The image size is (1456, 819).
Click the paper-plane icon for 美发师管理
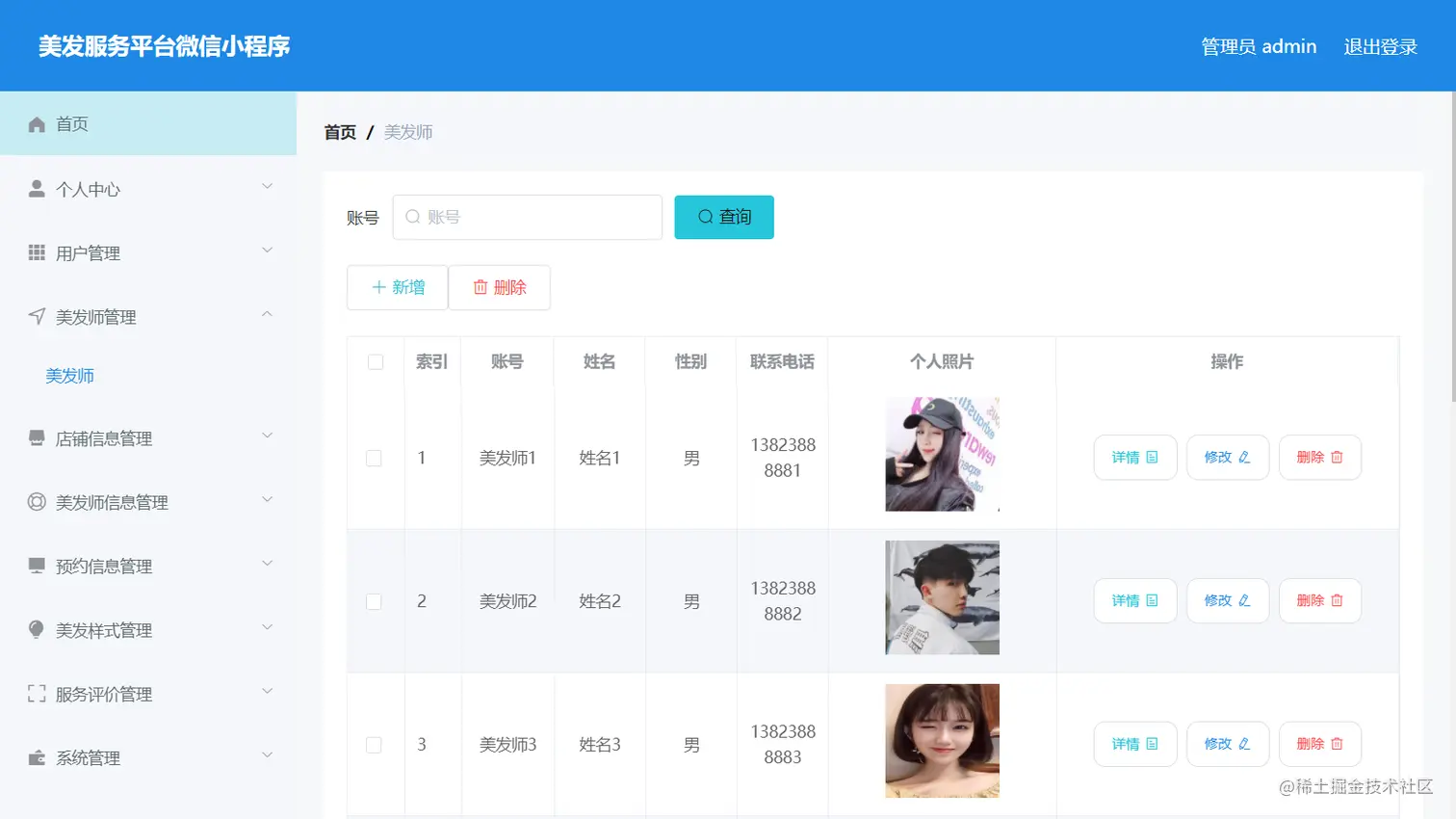coord(37,316)
